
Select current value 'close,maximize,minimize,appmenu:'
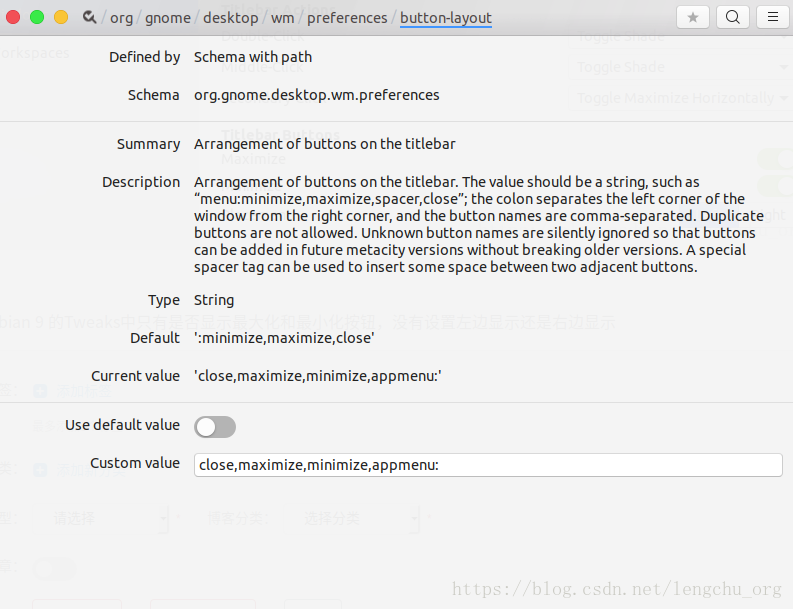[x=318, y=376]
